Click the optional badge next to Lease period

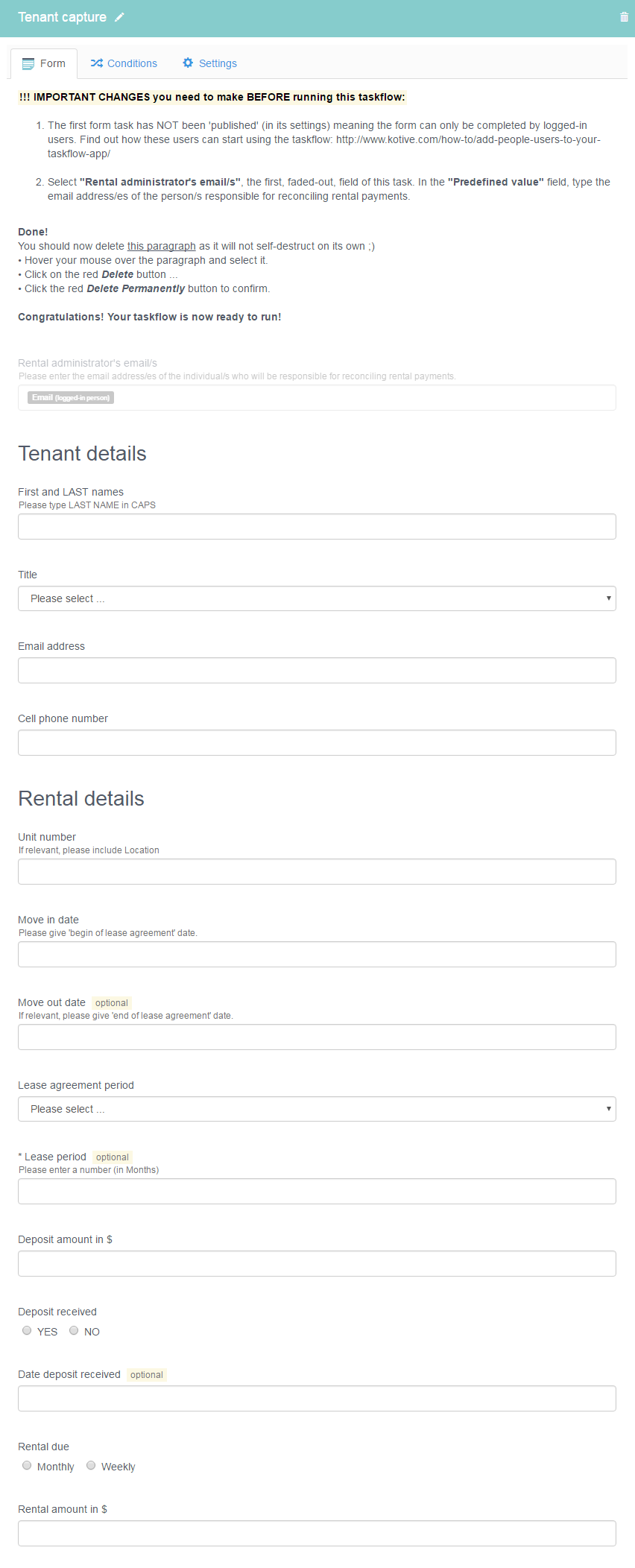click(113, 1157)
